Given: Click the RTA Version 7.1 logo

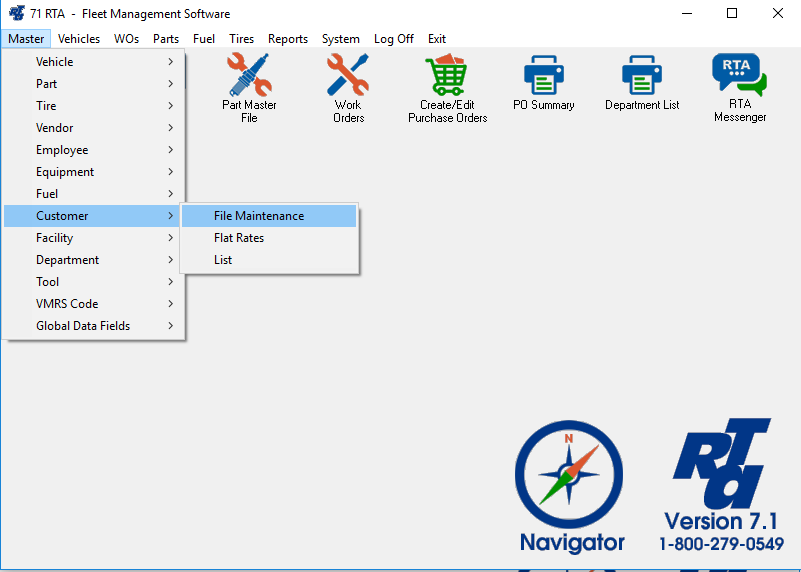Looking at the screenshot, I should [x=722, y=470].
